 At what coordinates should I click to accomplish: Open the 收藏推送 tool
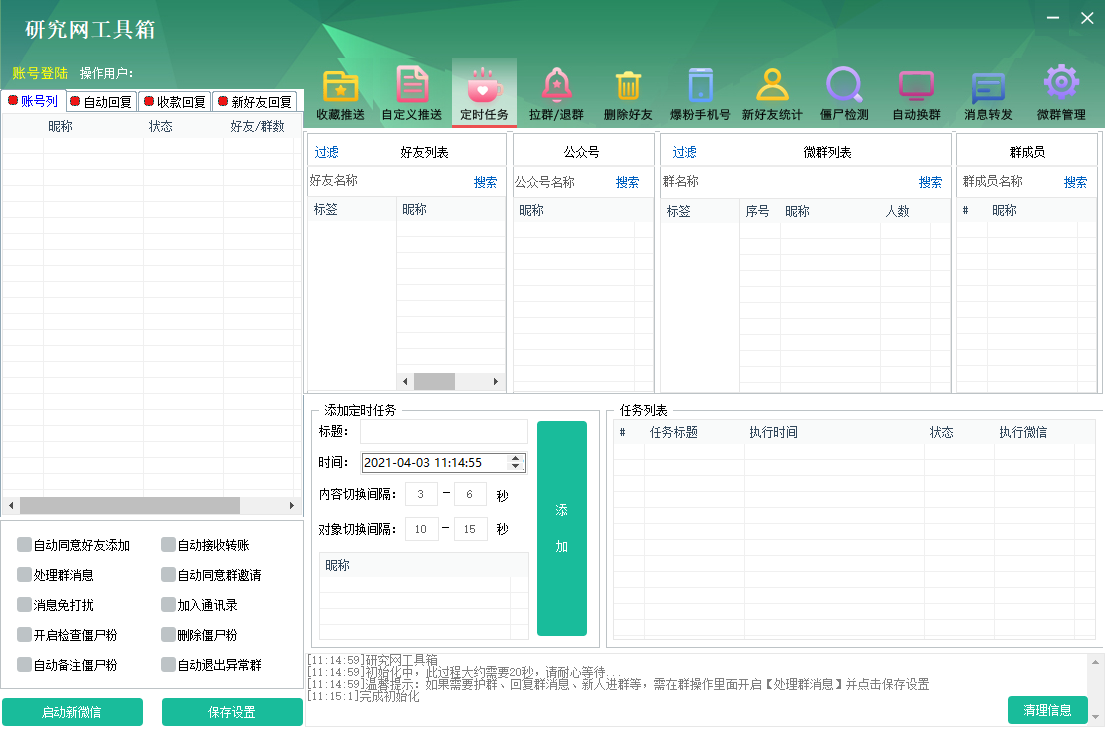(342, 91)
